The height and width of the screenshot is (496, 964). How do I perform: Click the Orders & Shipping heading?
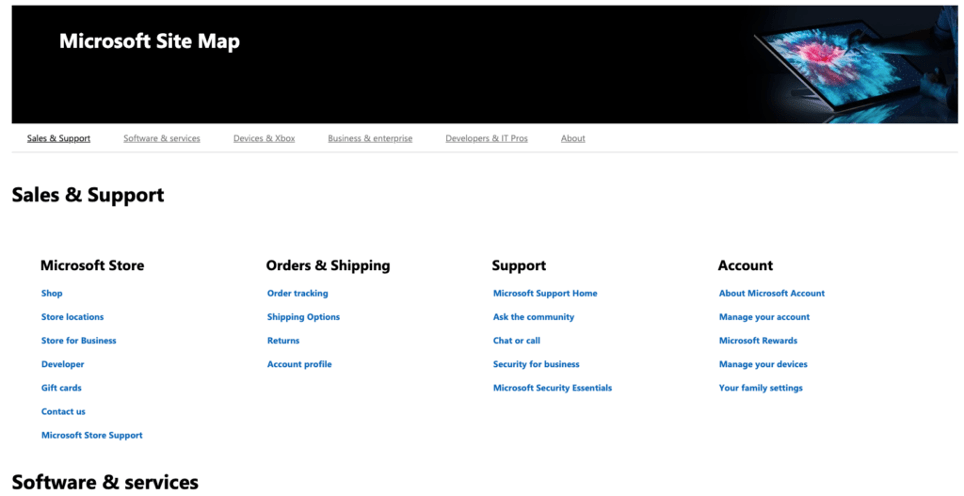click(x=328, y=266)
